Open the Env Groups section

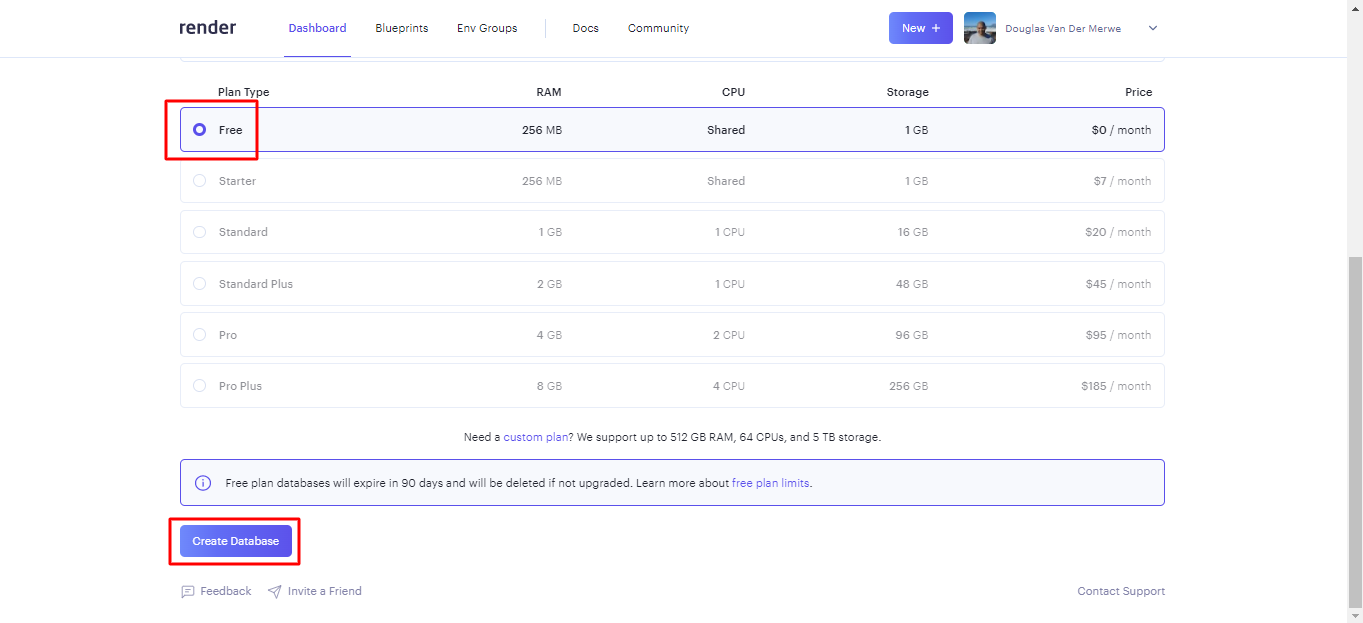tap(486, 28)
